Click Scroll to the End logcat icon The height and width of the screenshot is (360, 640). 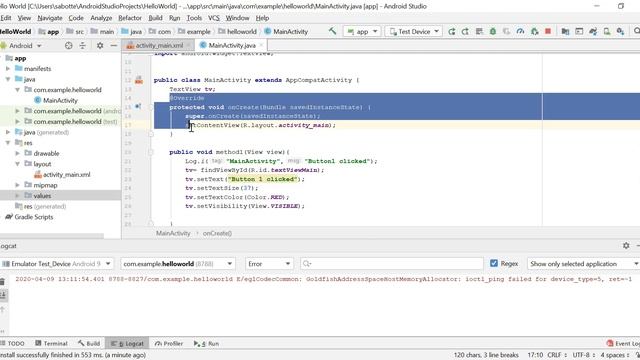[3, 295]
